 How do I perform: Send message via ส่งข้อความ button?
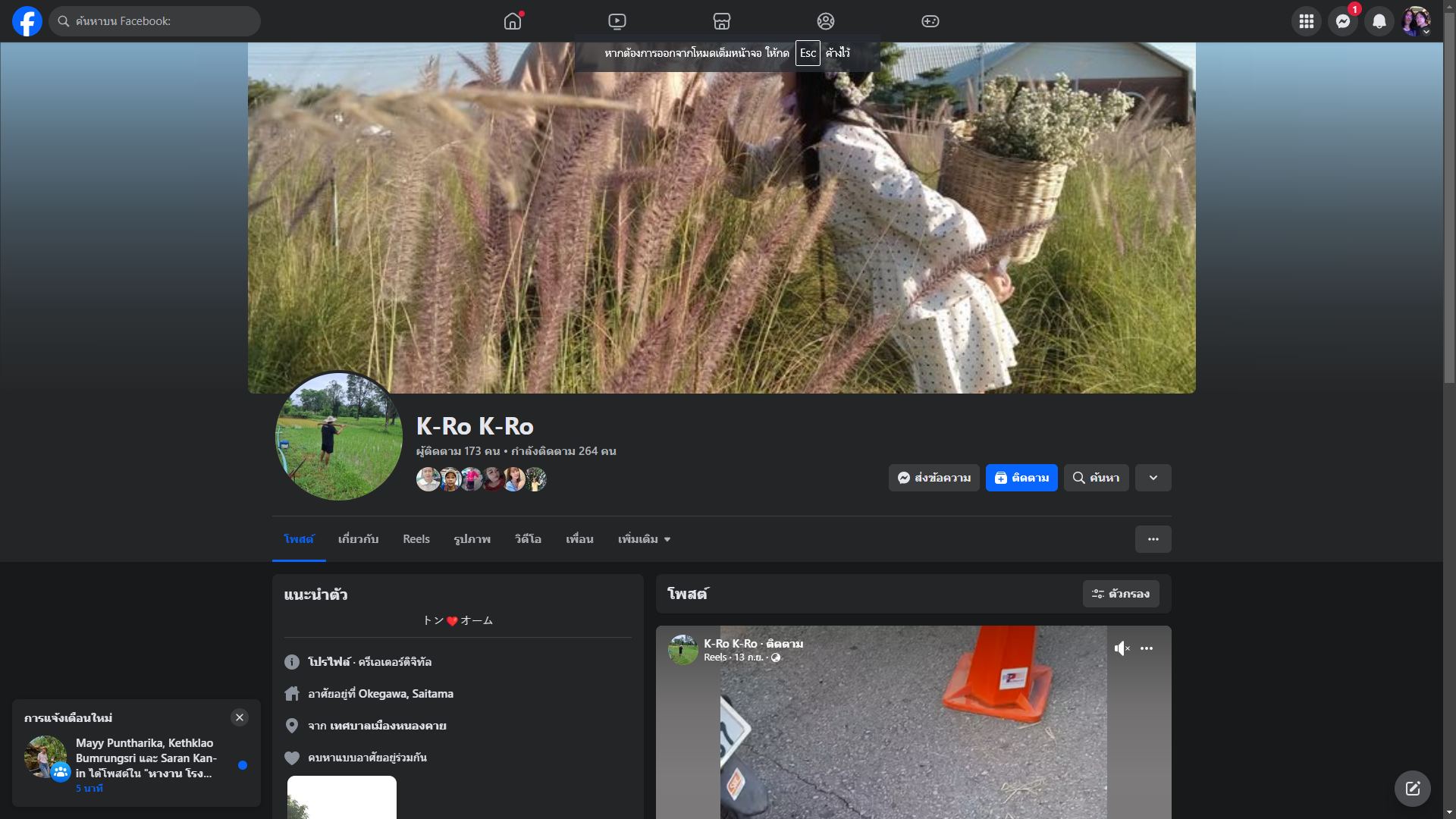coord(934,478)
